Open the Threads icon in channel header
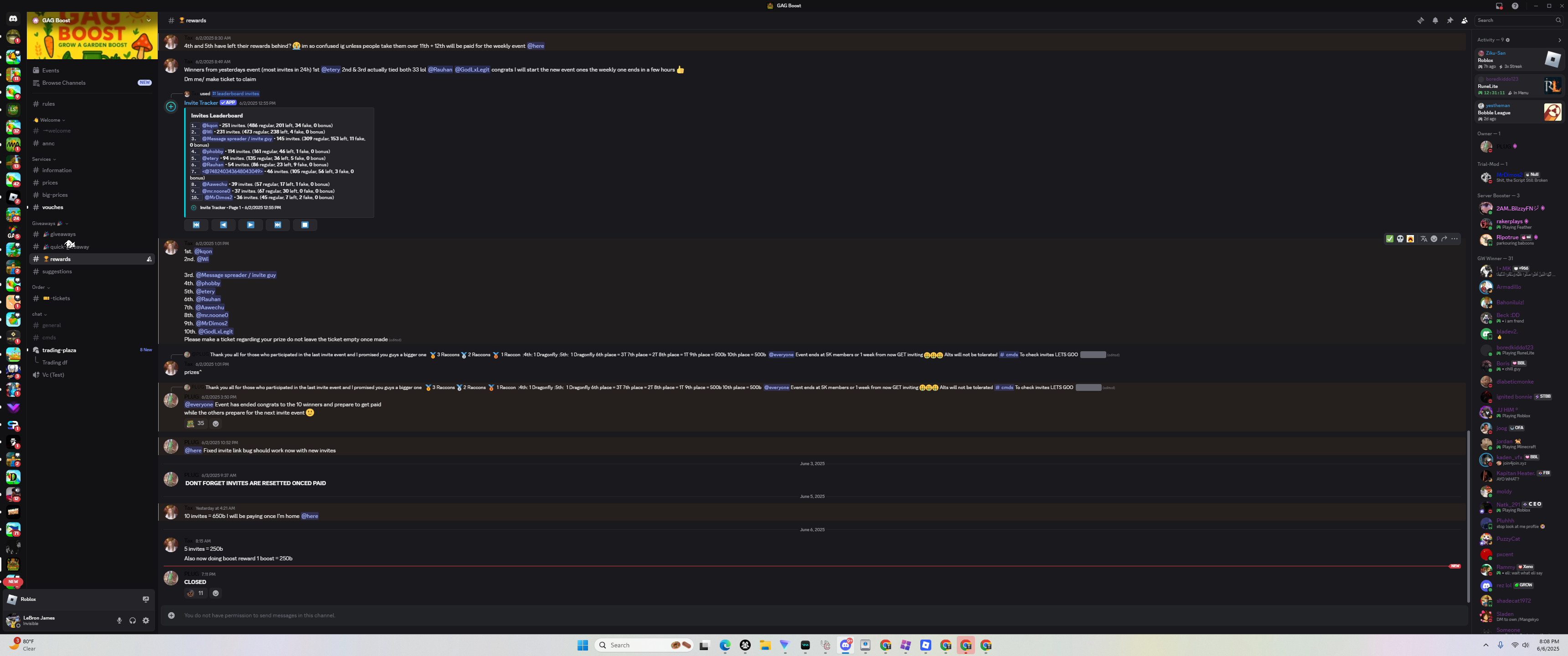 click(1420, 20)
